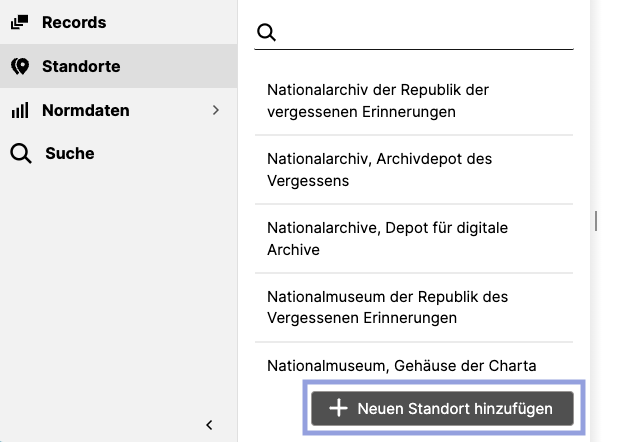
Task: Go to the Suche label in sidebar
Action: 70,154
